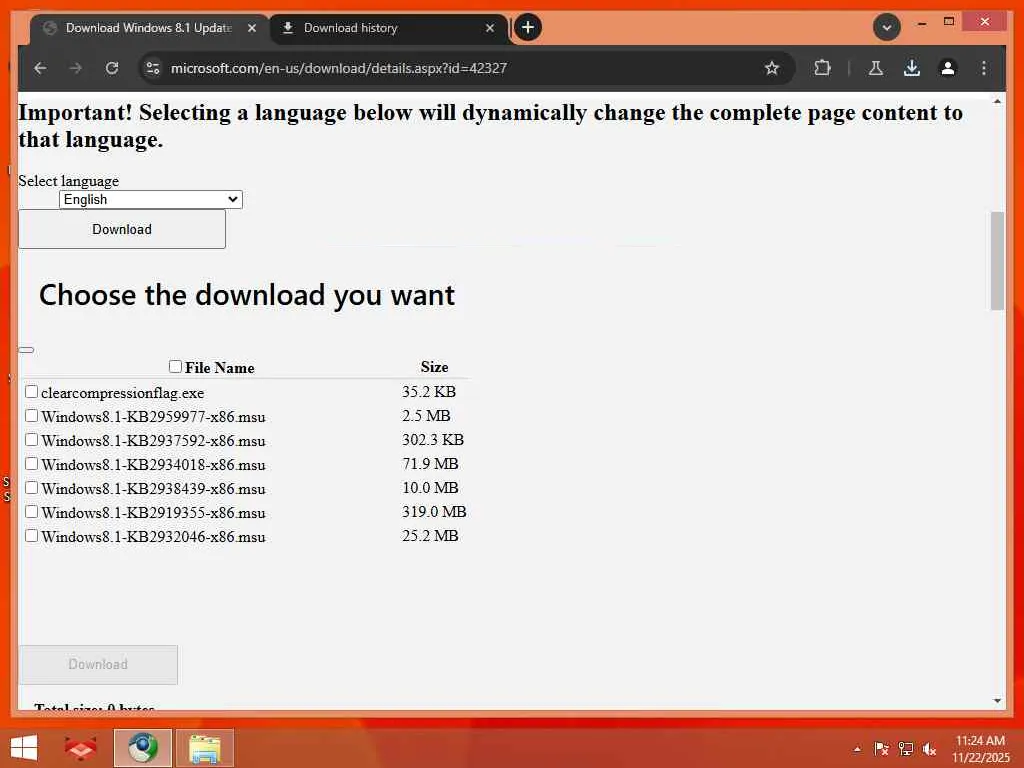
Task: Check the Windows8.1-KB2938439-x86.msu box
Action: click(31, 488)
